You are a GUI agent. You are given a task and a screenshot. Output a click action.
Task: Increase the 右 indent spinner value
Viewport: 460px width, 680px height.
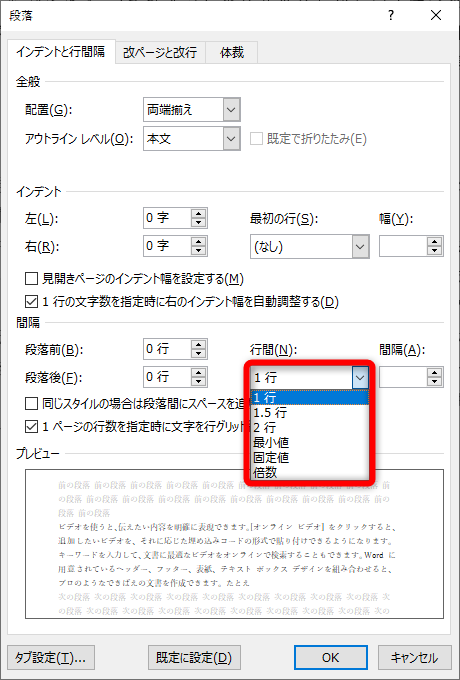tap(199, 242)
